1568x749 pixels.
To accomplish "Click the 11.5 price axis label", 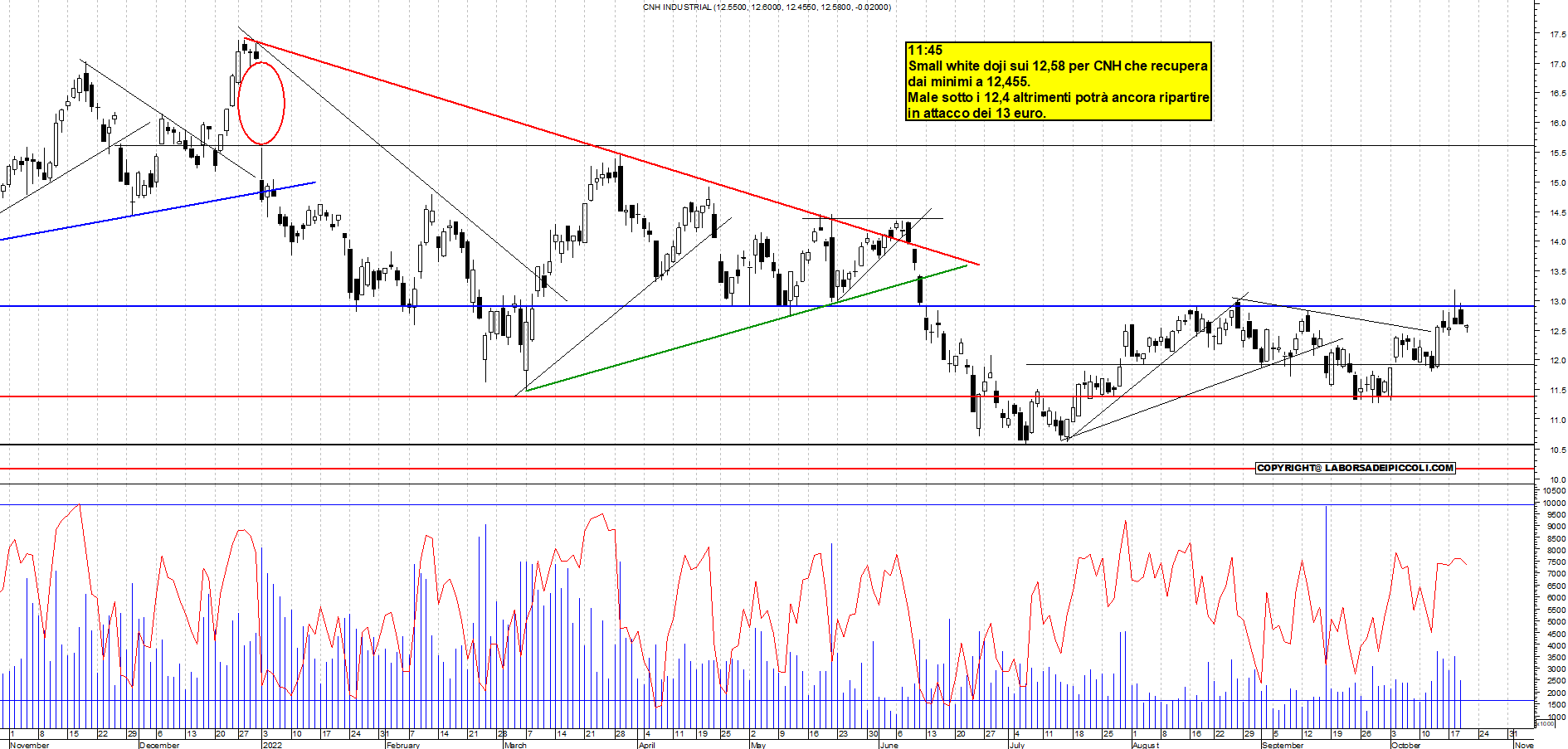I will click(x=1557, y=391).
